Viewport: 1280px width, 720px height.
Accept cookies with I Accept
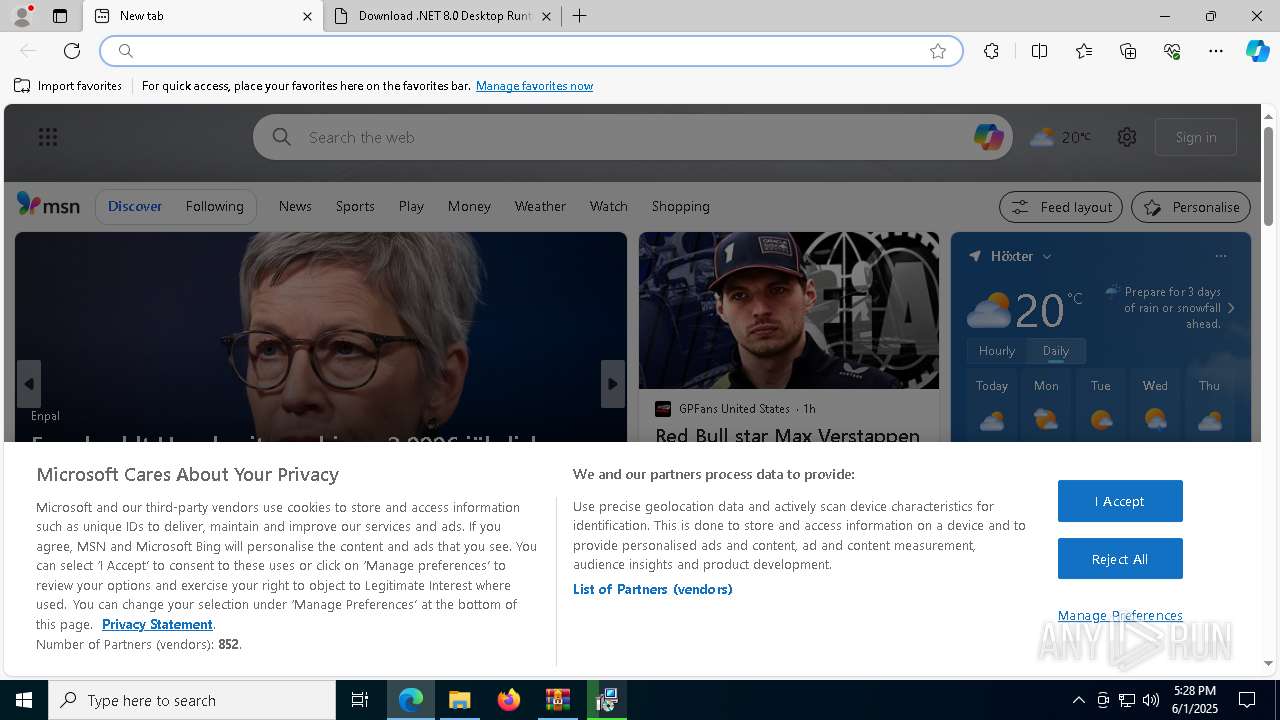coord(1120,501)
